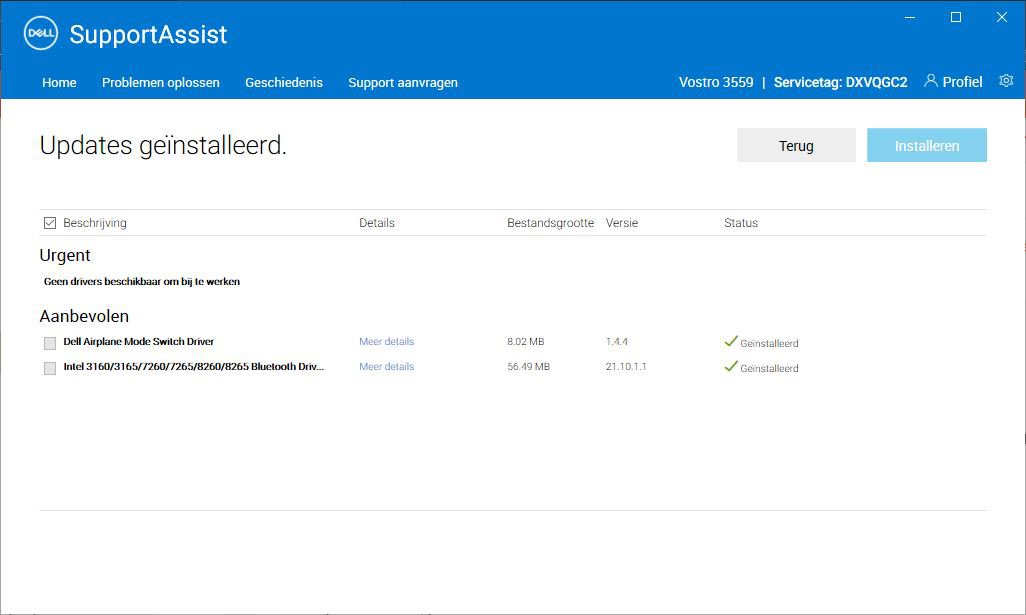Check the Dell Airplane Mode Switch Driver box
Image resolution: width=1026 pixels, height=615 pixels.
(50, 343)
